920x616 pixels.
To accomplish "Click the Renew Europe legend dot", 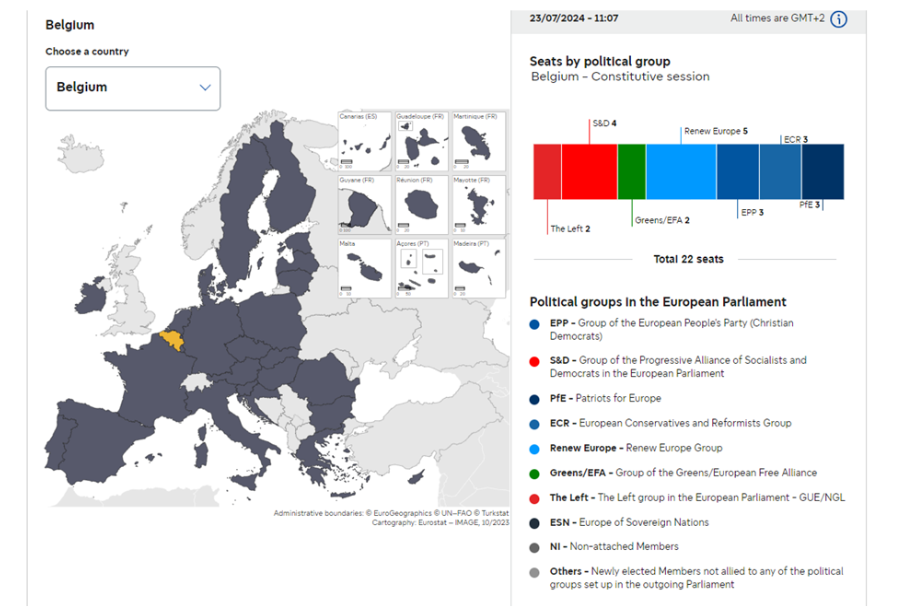I will [534, 449].
